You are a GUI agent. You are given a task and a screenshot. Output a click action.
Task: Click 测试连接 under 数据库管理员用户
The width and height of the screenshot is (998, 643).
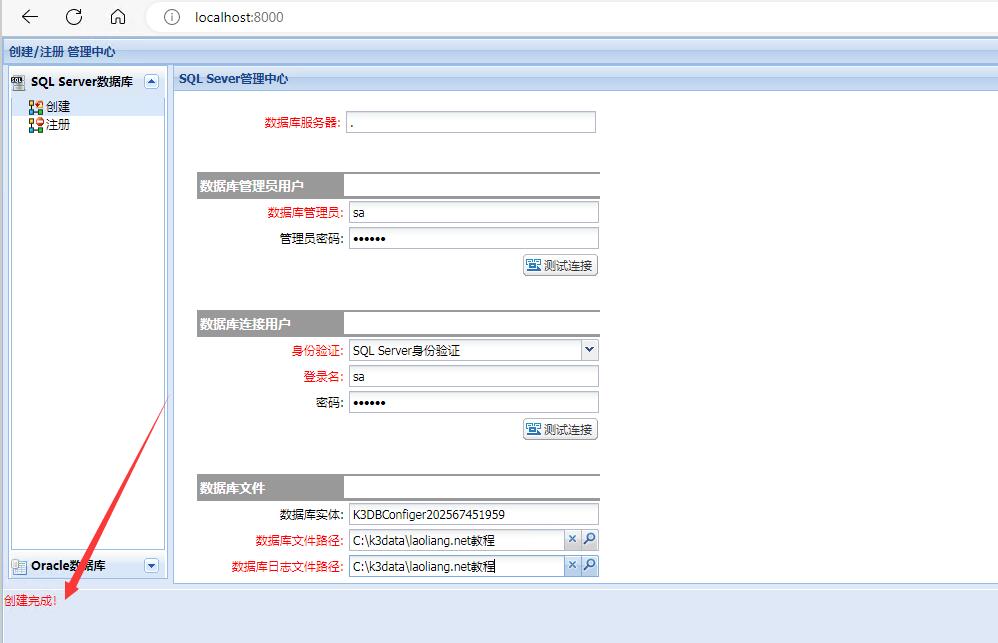(x=560, y=265)
